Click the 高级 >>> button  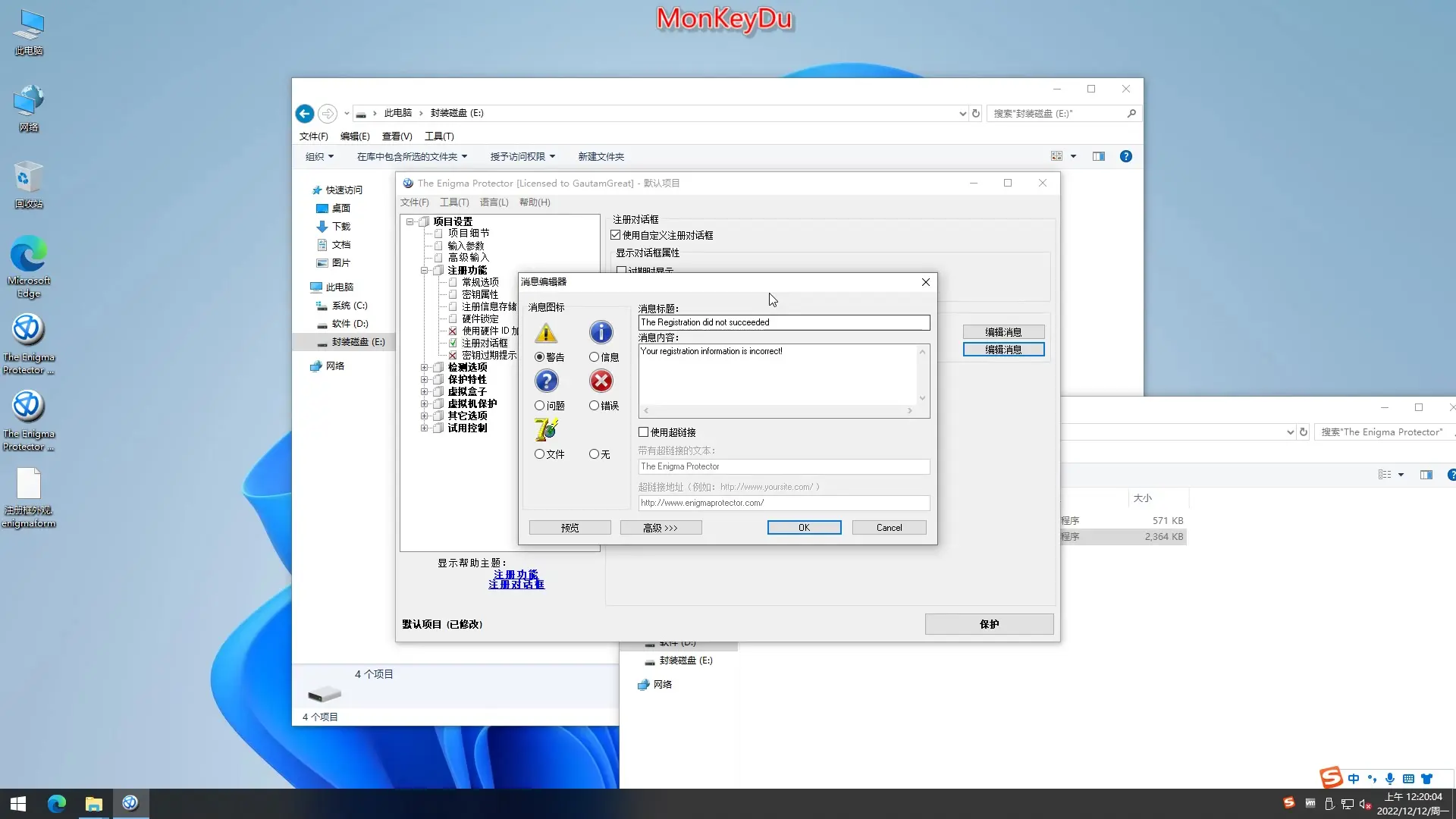(x=661, y=528)
